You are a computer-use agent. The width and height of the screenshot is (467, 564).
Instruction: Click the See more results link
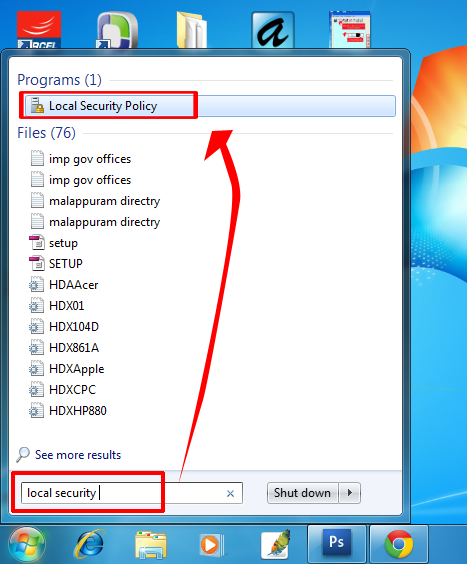click(78, 455)
